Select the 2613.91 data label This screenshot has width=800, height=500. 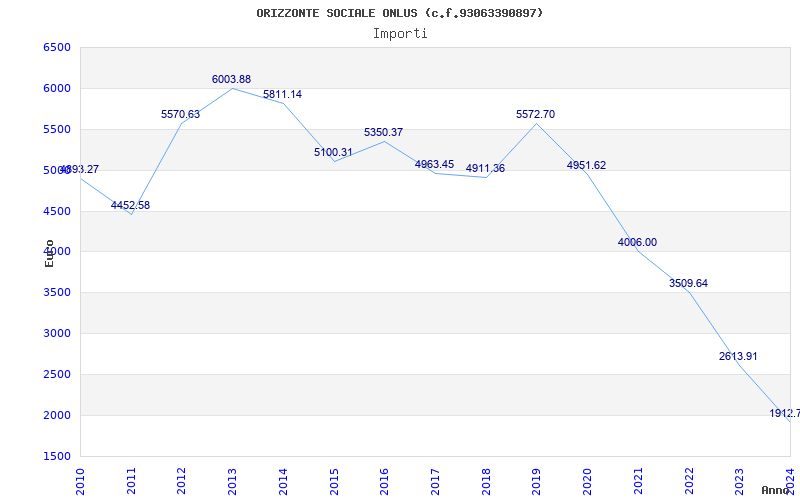(738, 357)
